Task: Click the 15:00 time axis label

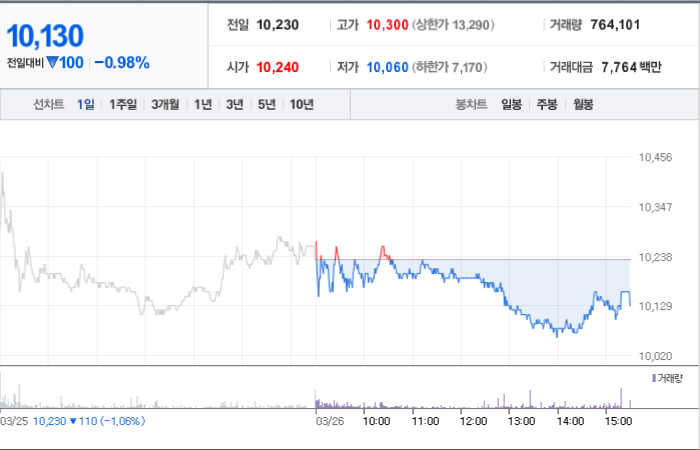Action: [x=618, y=421]
